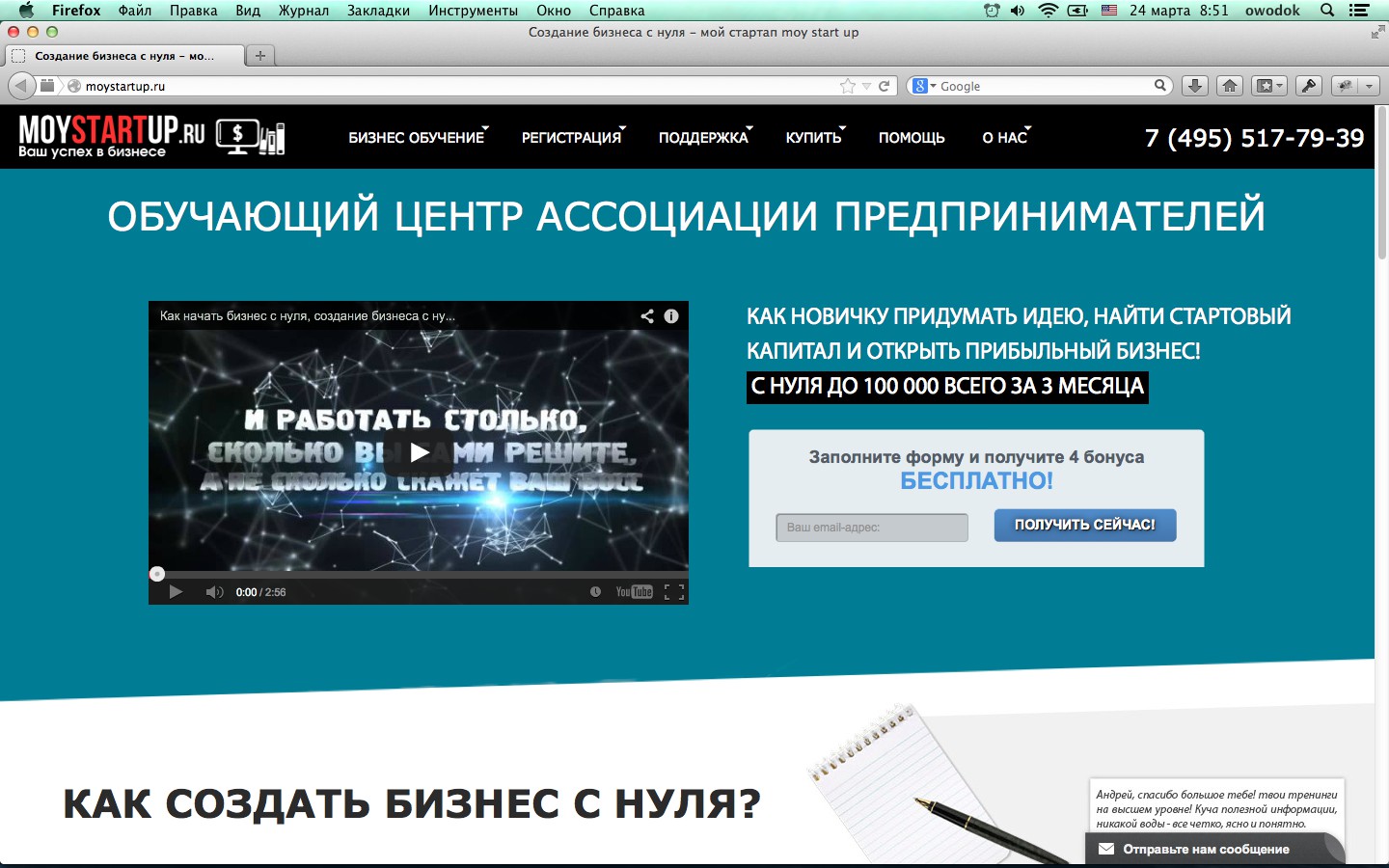Go to the browser home page
Image resolution: width=1389 pixels, height=868 pixels.
pyautogui.click(x=1229, y=86)
